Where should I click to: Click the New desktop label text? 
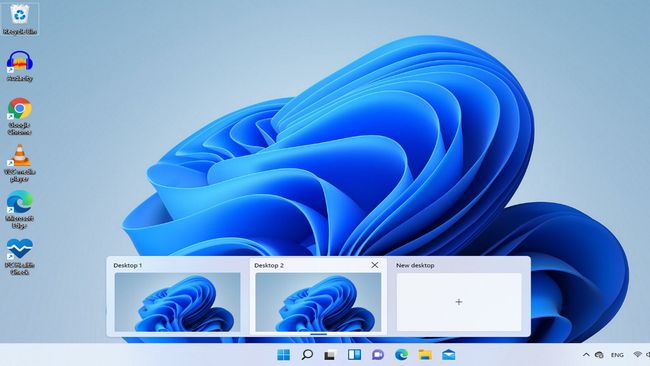(x=415, y=265)
